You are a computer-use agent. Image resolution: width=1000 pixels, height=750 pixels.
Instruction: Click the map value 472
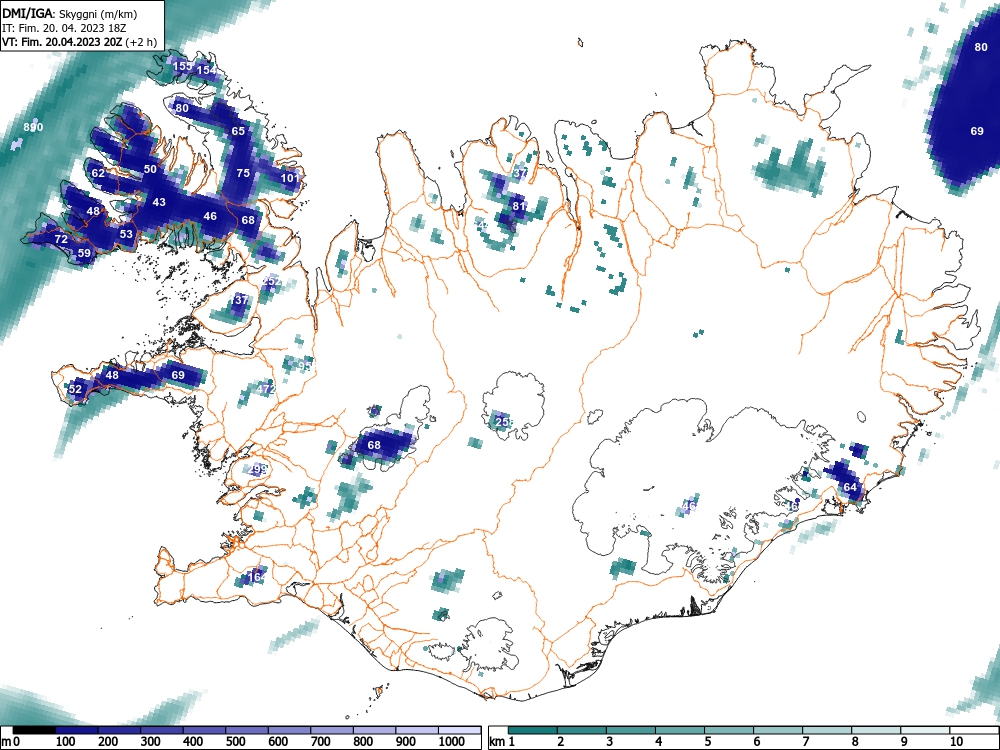click(x=265, y=389)
